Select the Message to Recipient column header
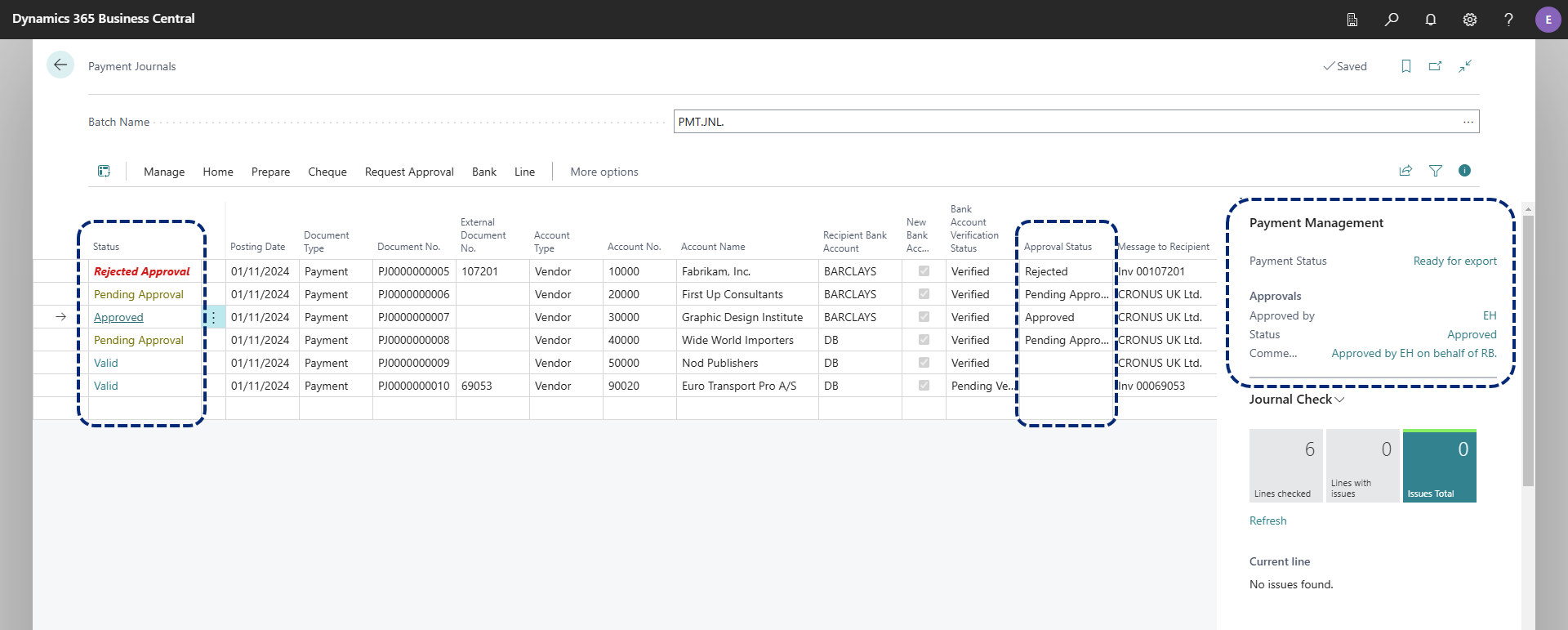The image size is (1568, 630). [x=1164, y=247]
